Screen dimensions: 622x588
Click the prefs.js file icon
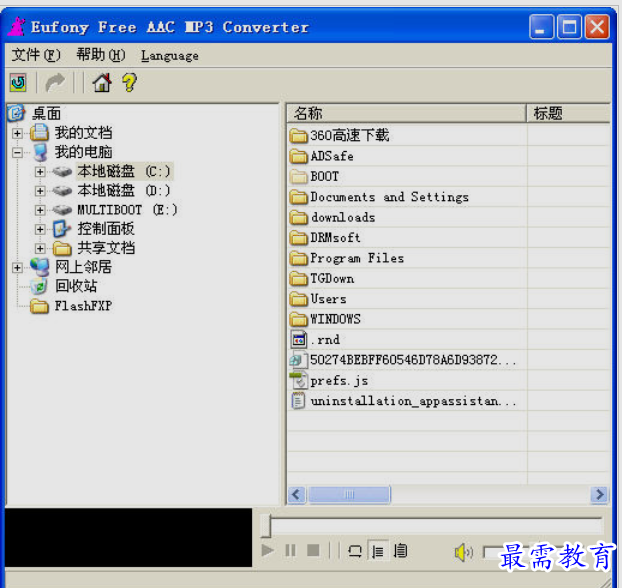point(299,380)
